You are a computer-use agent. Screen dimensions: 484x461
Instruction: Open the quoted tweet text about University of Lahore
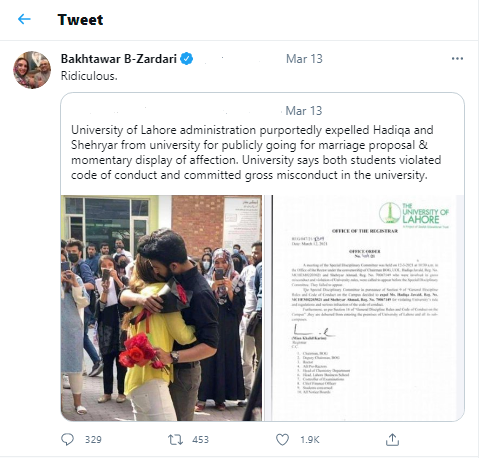[x=256, y=152]
